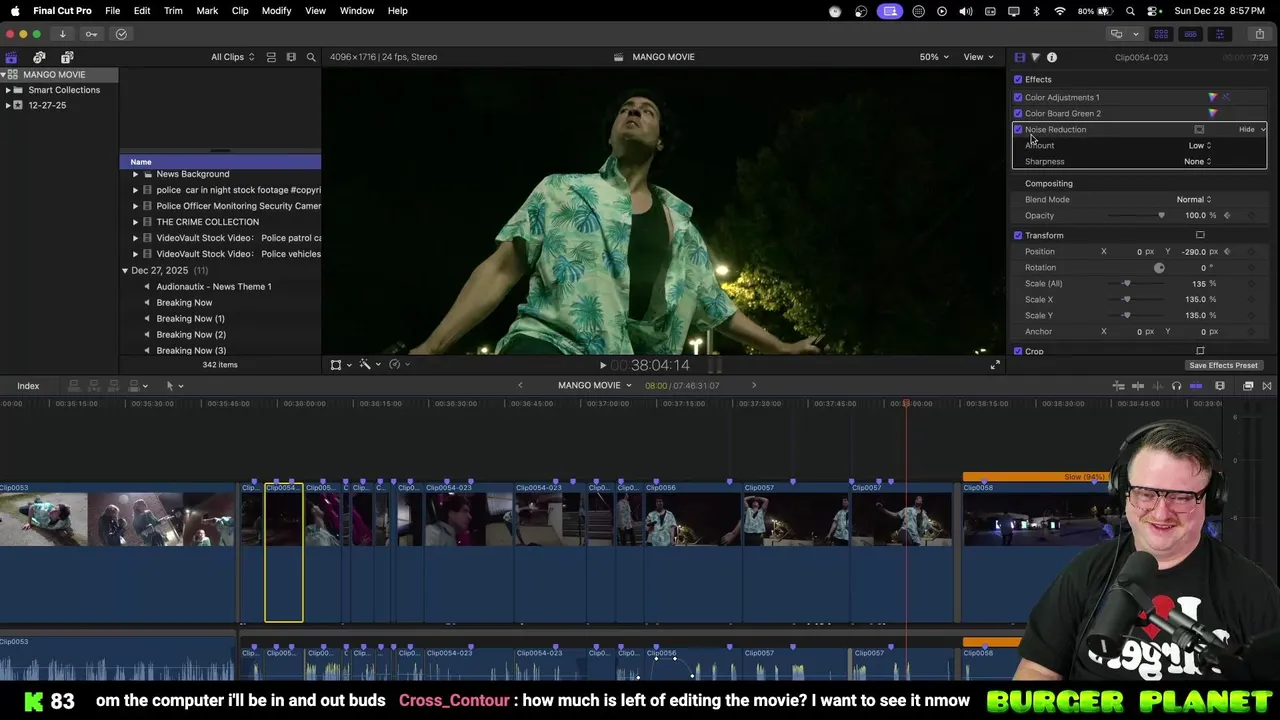Toggle browser filmstrip or list view
Image resolution: width=1280 pixels, height=720 pixels.
click(271, 57)
